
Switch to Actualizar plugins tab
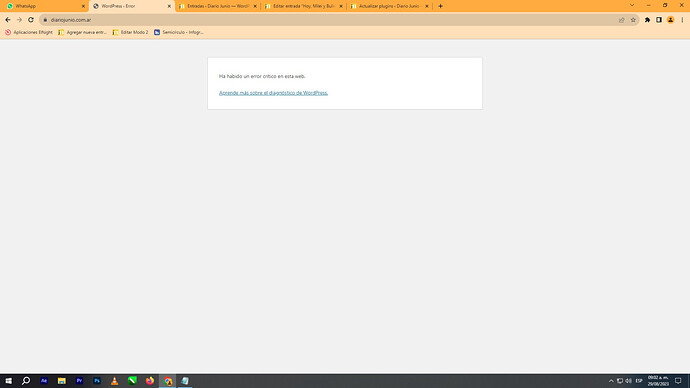pos(390,6)
